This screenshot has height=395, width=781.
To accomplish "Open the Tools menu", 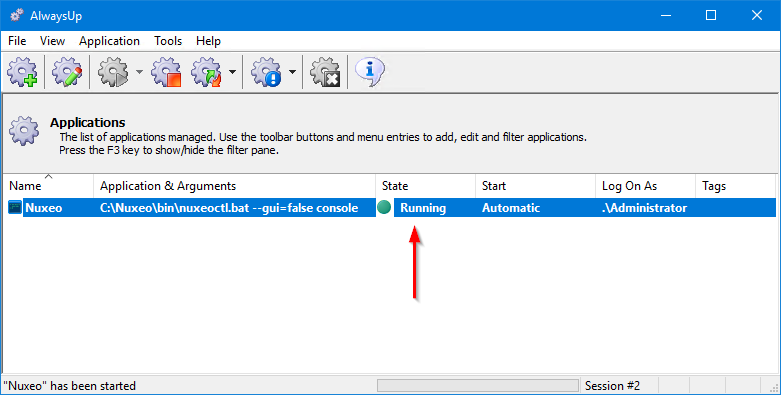I will (x=168, y=41).
